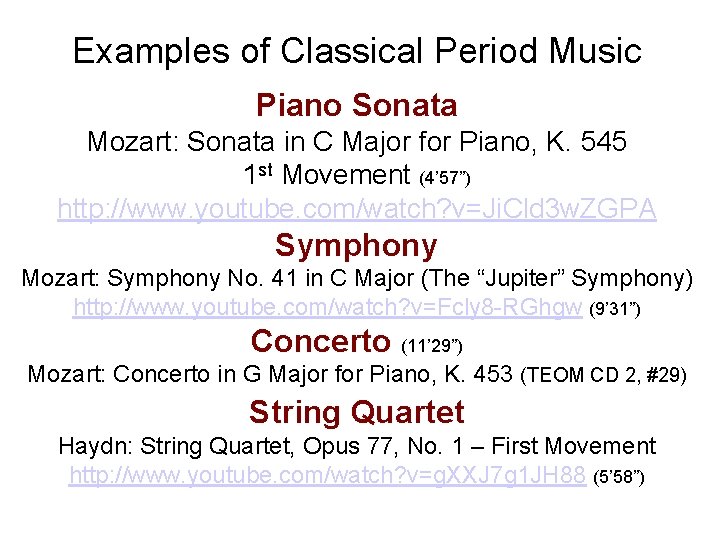Select the 5'58" duration label

pos(619,477)
